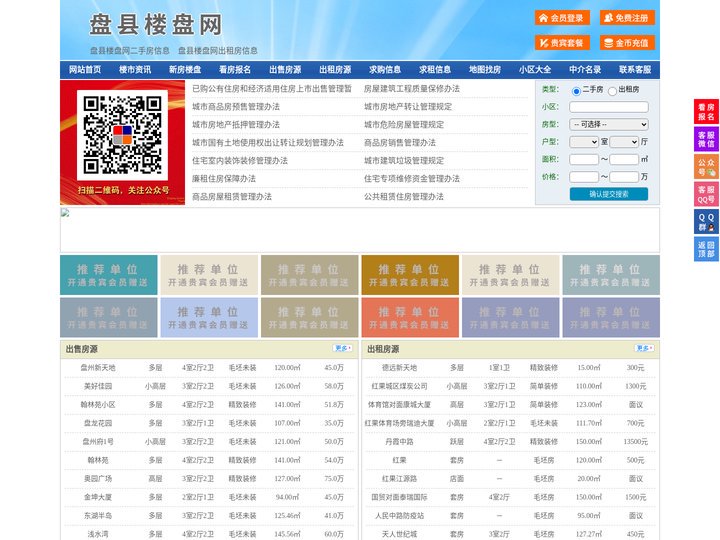The height and width of the screenshot is (540, 720).
Task: Click the maximum 价格 input field
Action: point(624,177)
